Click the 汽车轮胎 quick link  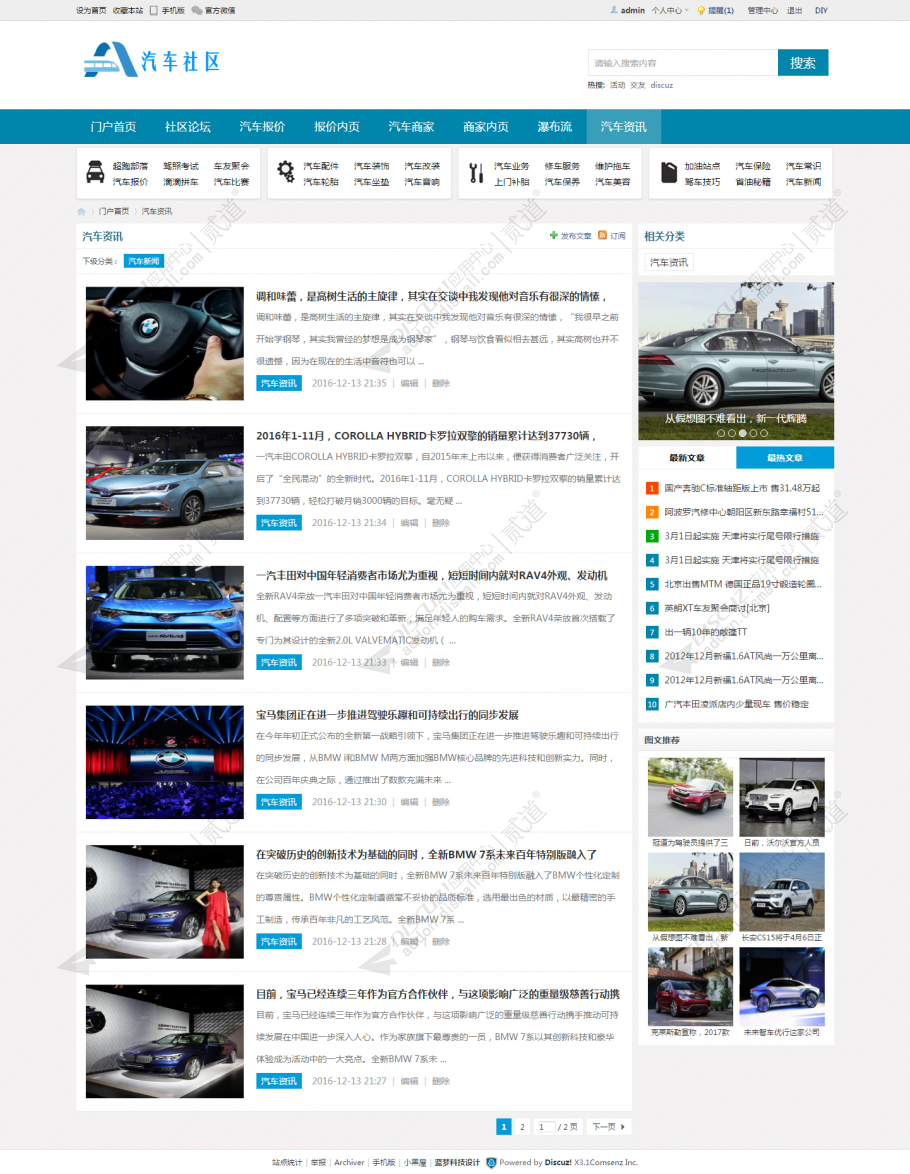321,182
